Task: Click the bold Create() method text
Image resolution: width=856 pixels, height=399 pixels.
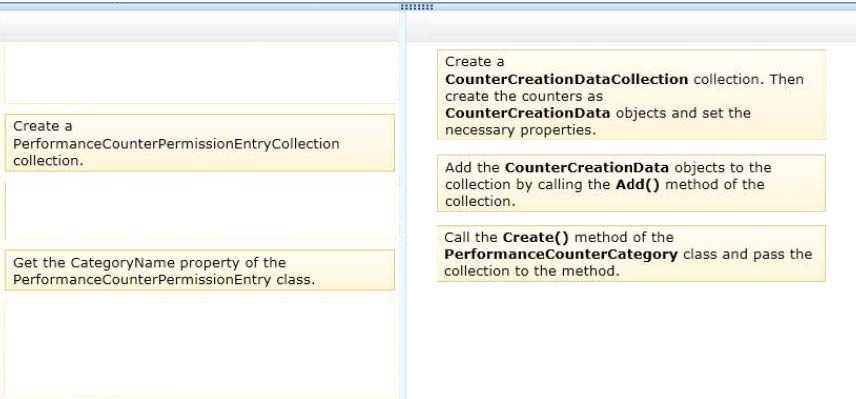Action: [536, 237]
